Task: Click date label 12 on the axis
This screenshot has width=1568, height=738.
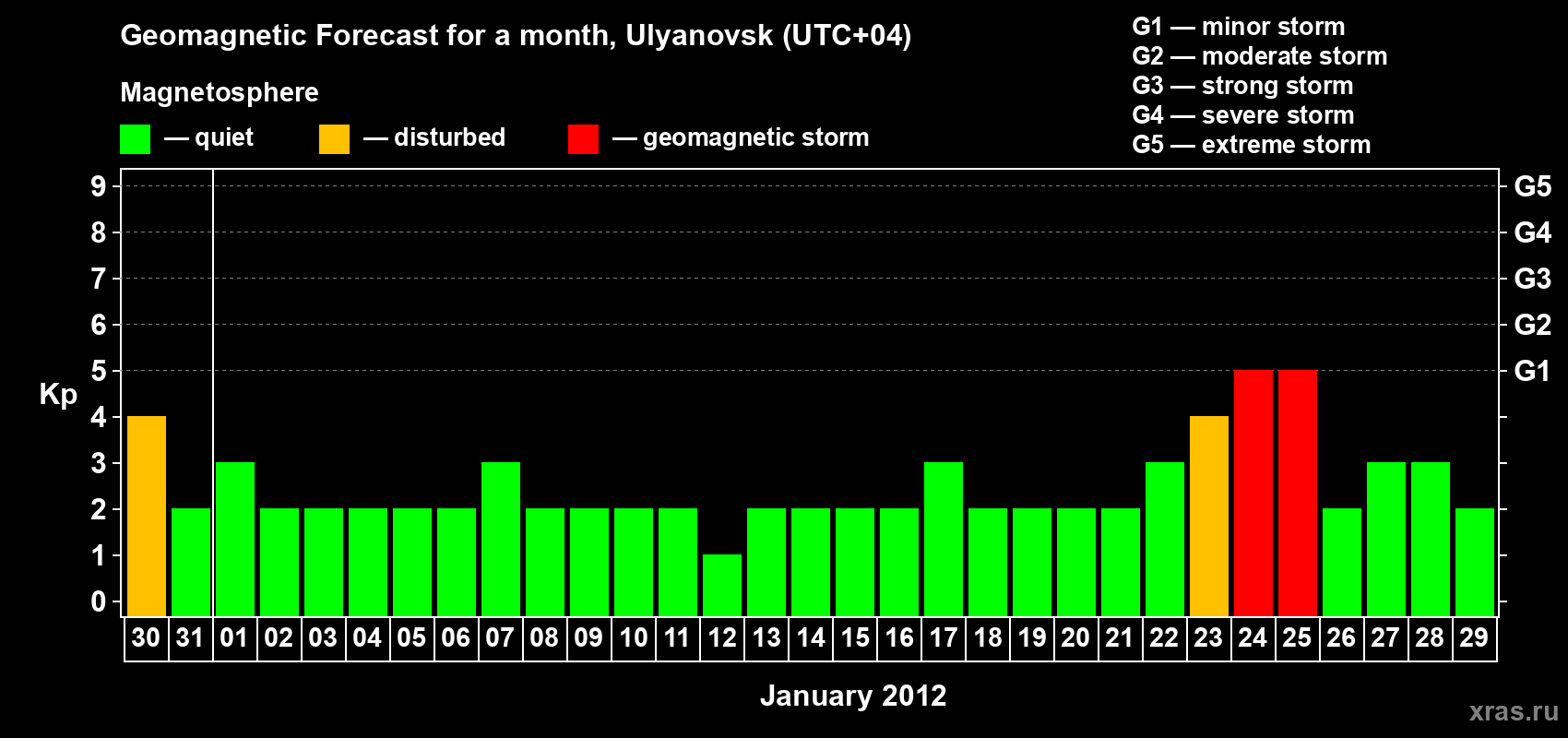Action: tap(721, 637)
